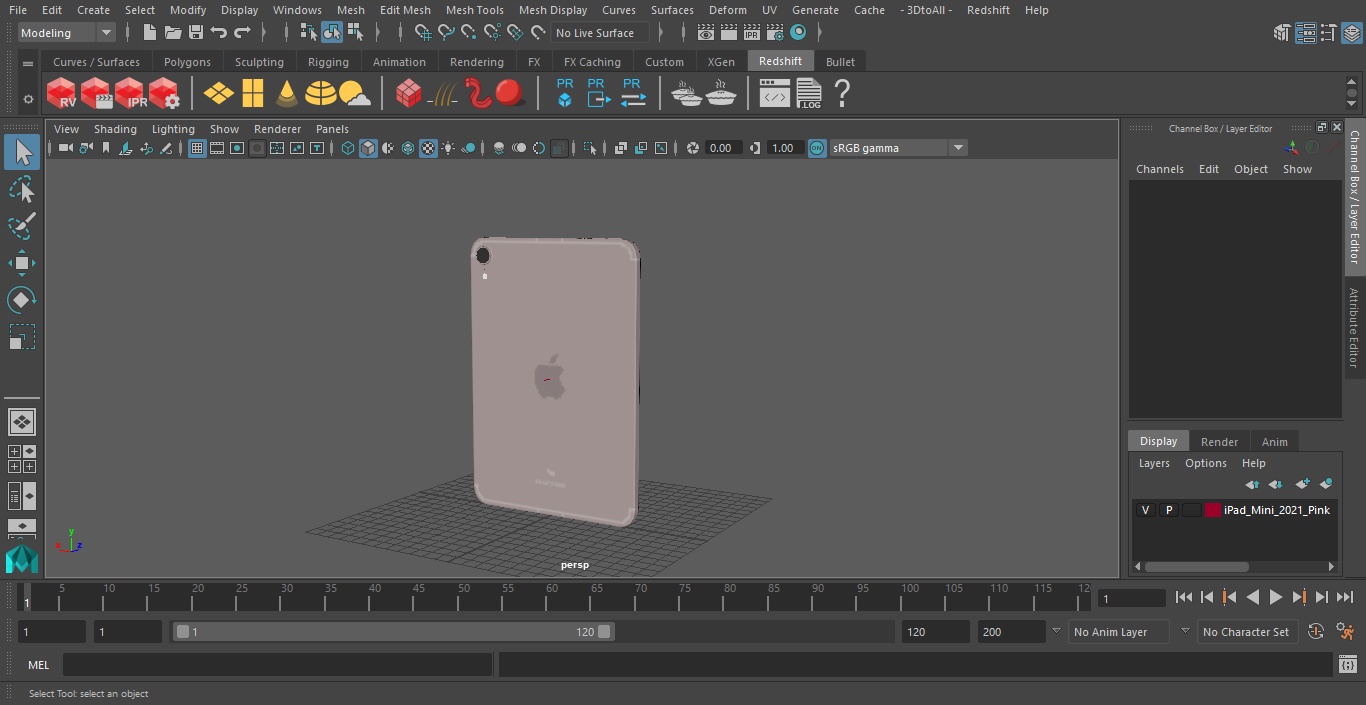Screen dimensions: 1366x705
Task: Click the Select tool arrow
Action: [x=22, y=152]
